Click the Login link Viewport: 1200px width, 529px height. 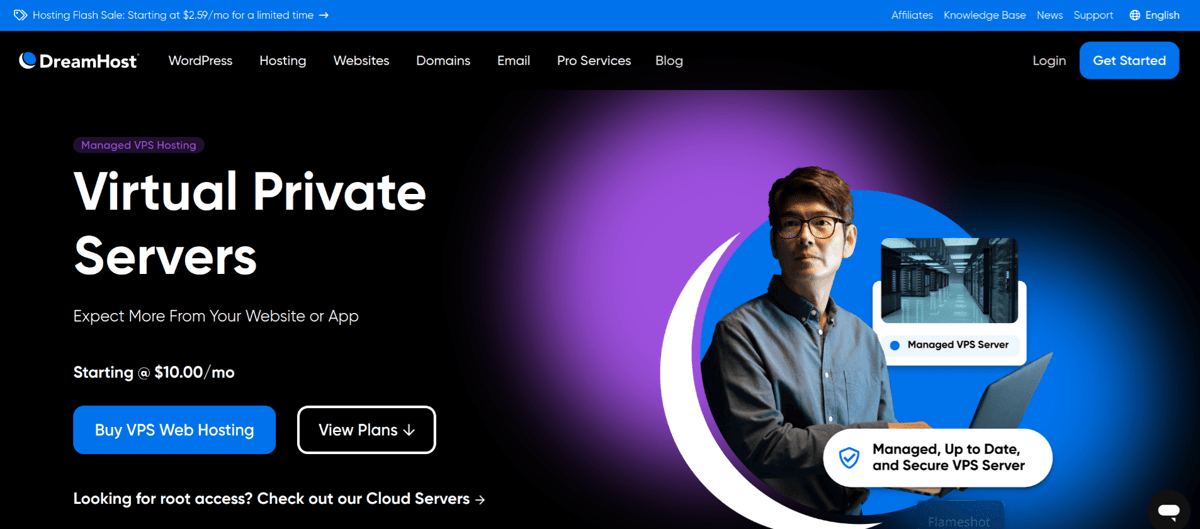point(1049,61)
